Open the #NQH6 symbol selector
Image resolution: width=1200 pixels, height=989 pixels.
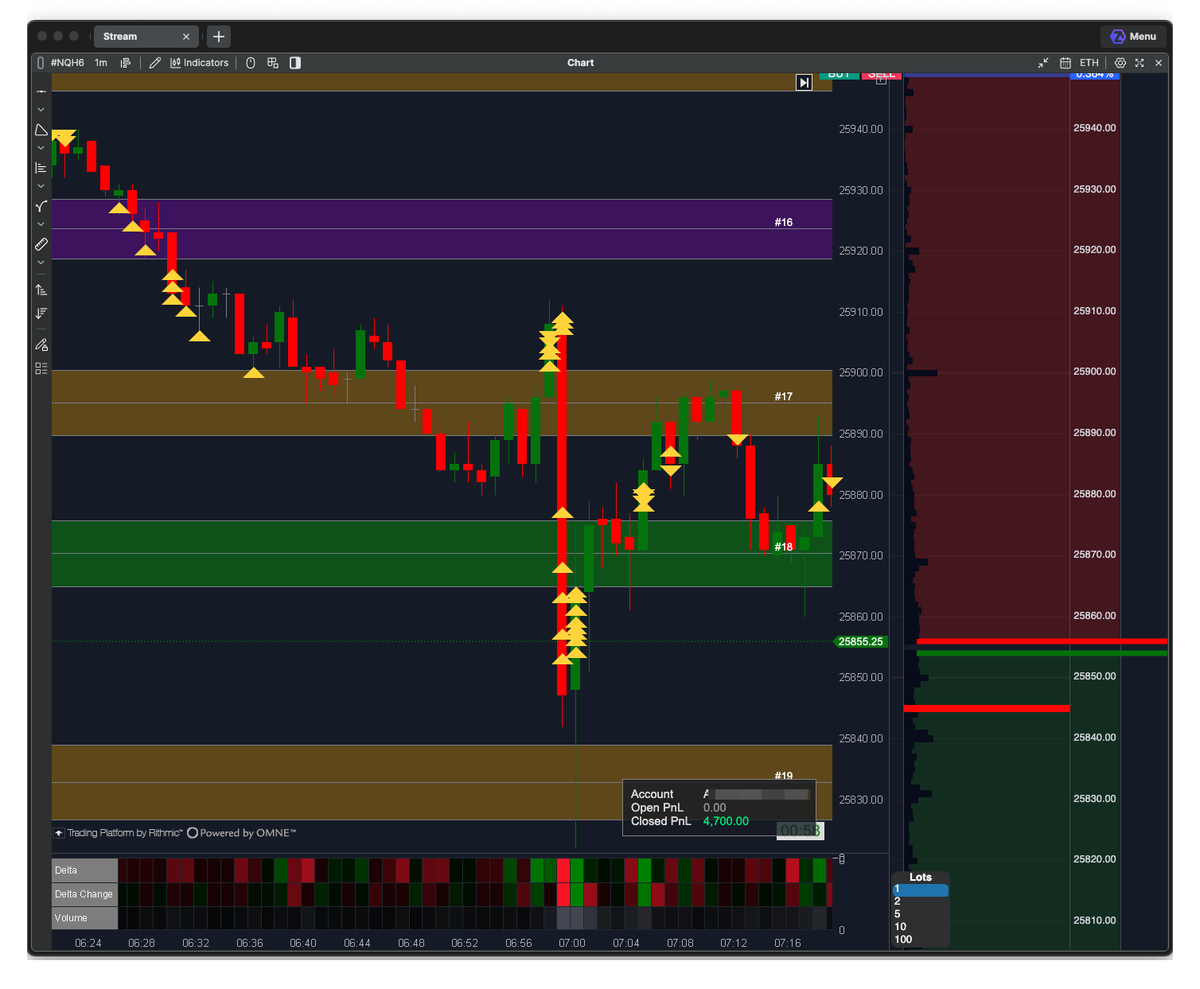coord(68,63)
